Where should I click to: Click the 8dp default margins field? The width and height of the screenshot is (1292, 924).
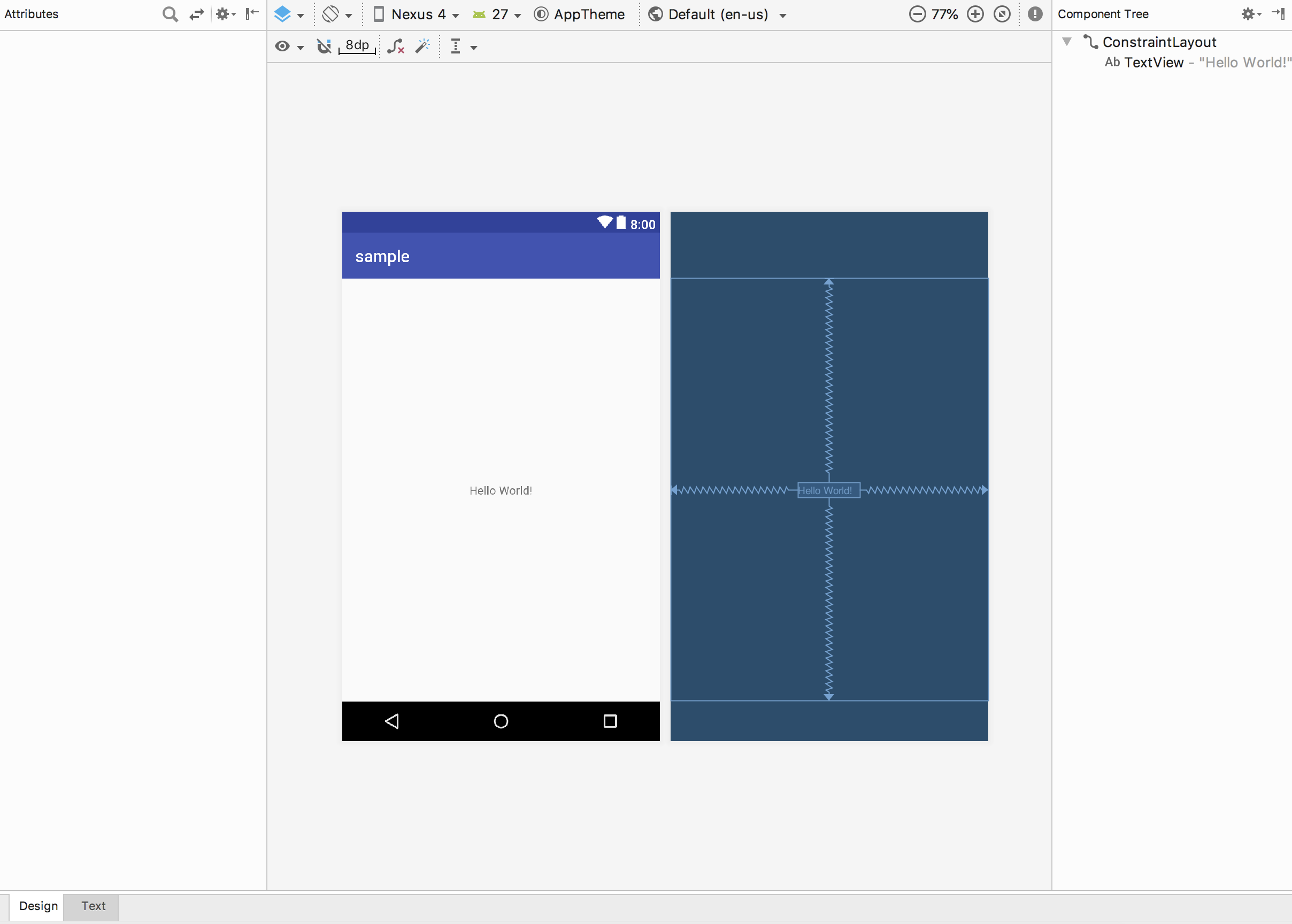(x=357, y=45)
